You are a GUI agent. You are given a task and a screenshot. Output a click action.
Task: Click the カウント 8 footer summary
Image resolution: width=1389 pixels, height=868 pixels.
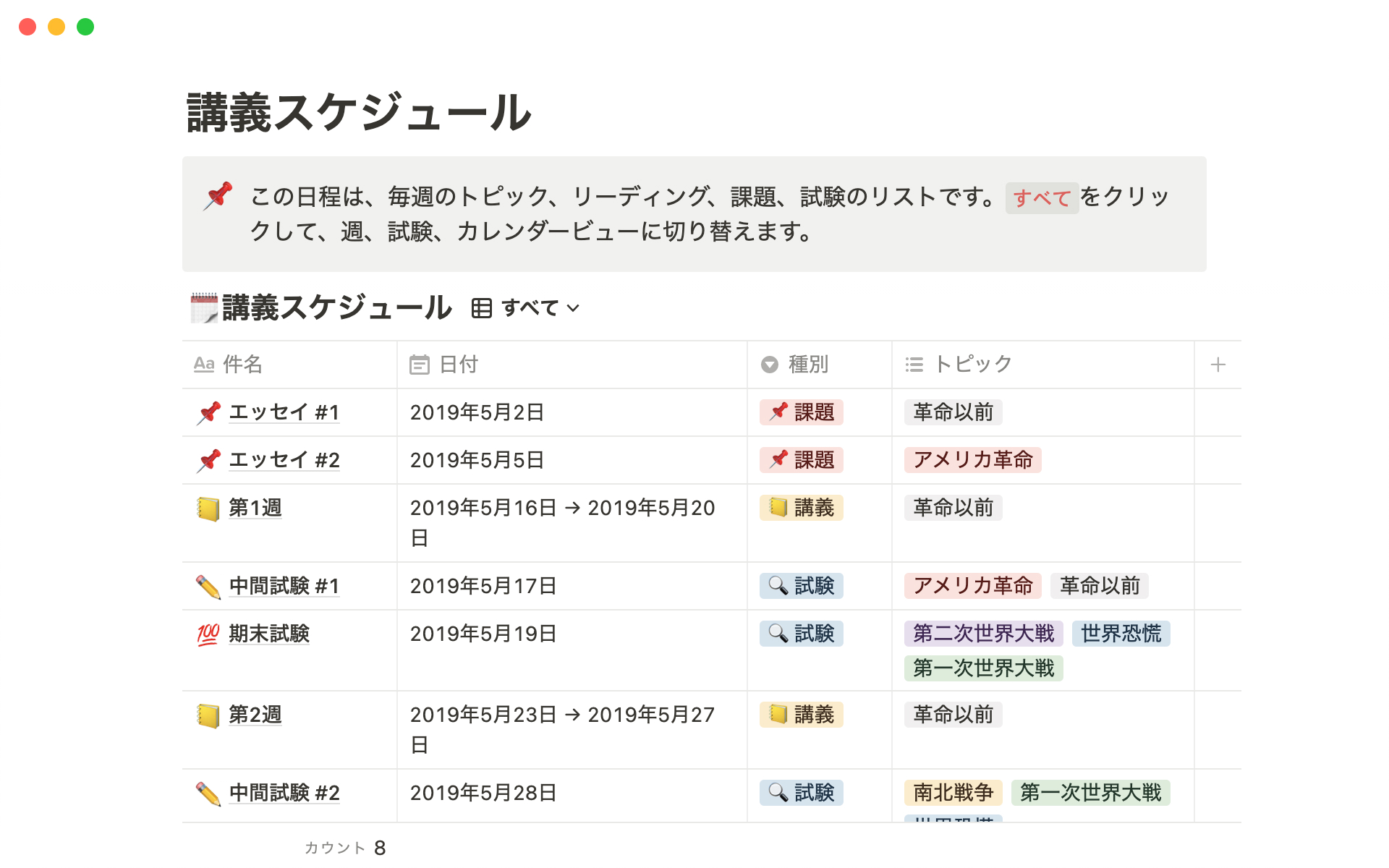point(345,848)
